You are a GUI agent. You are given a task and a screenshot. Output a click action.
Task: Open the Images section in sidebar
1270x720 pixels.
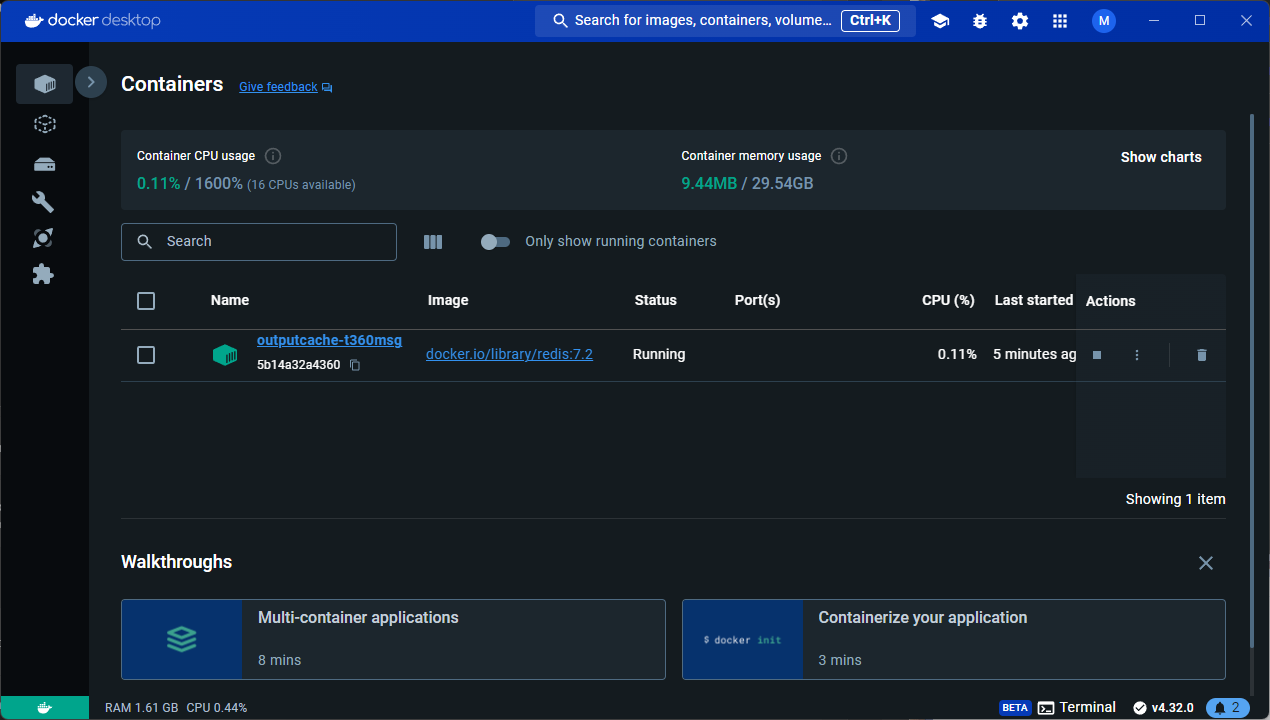click(44, 124)
